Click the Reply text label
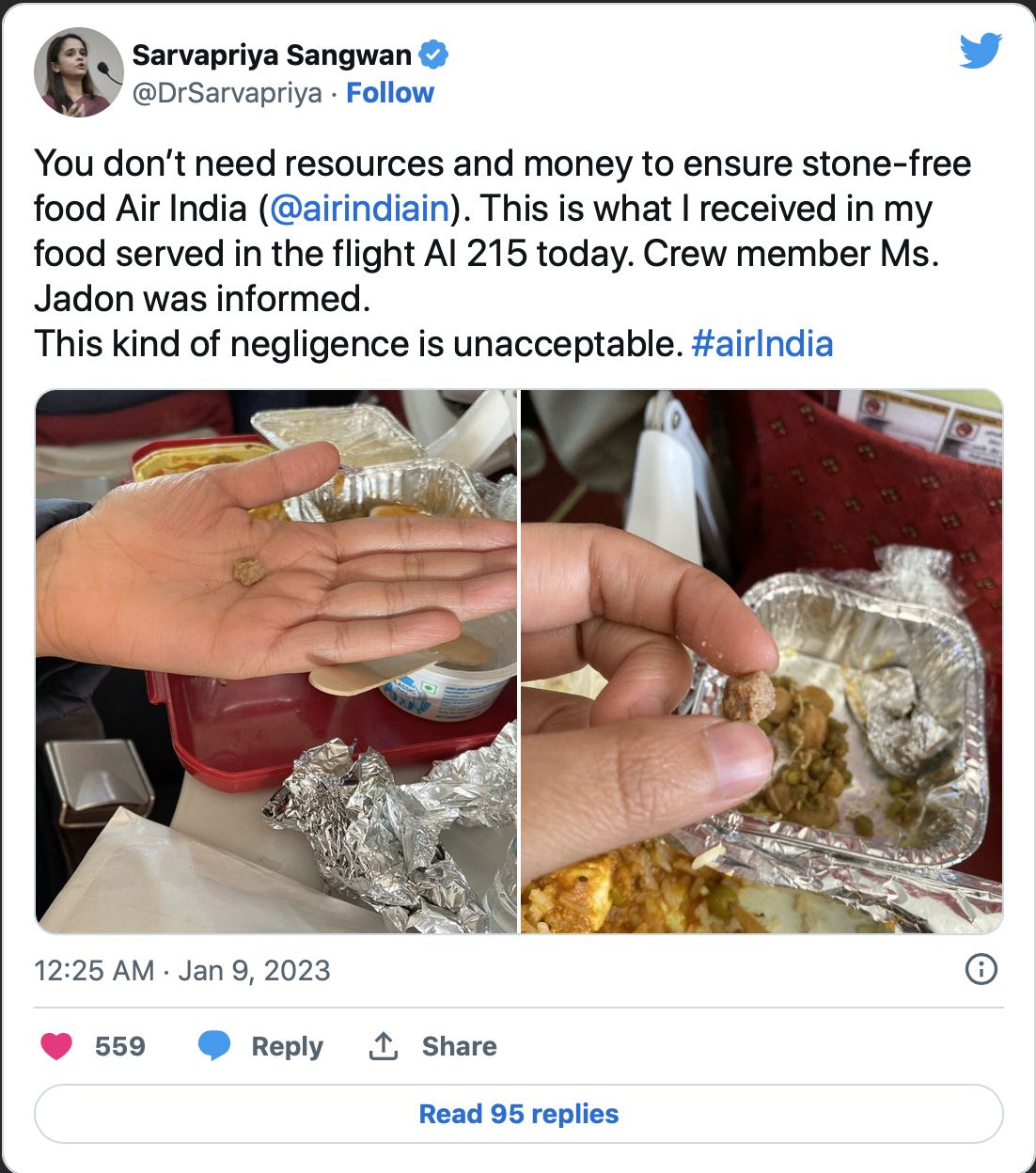 [287, 1046]
